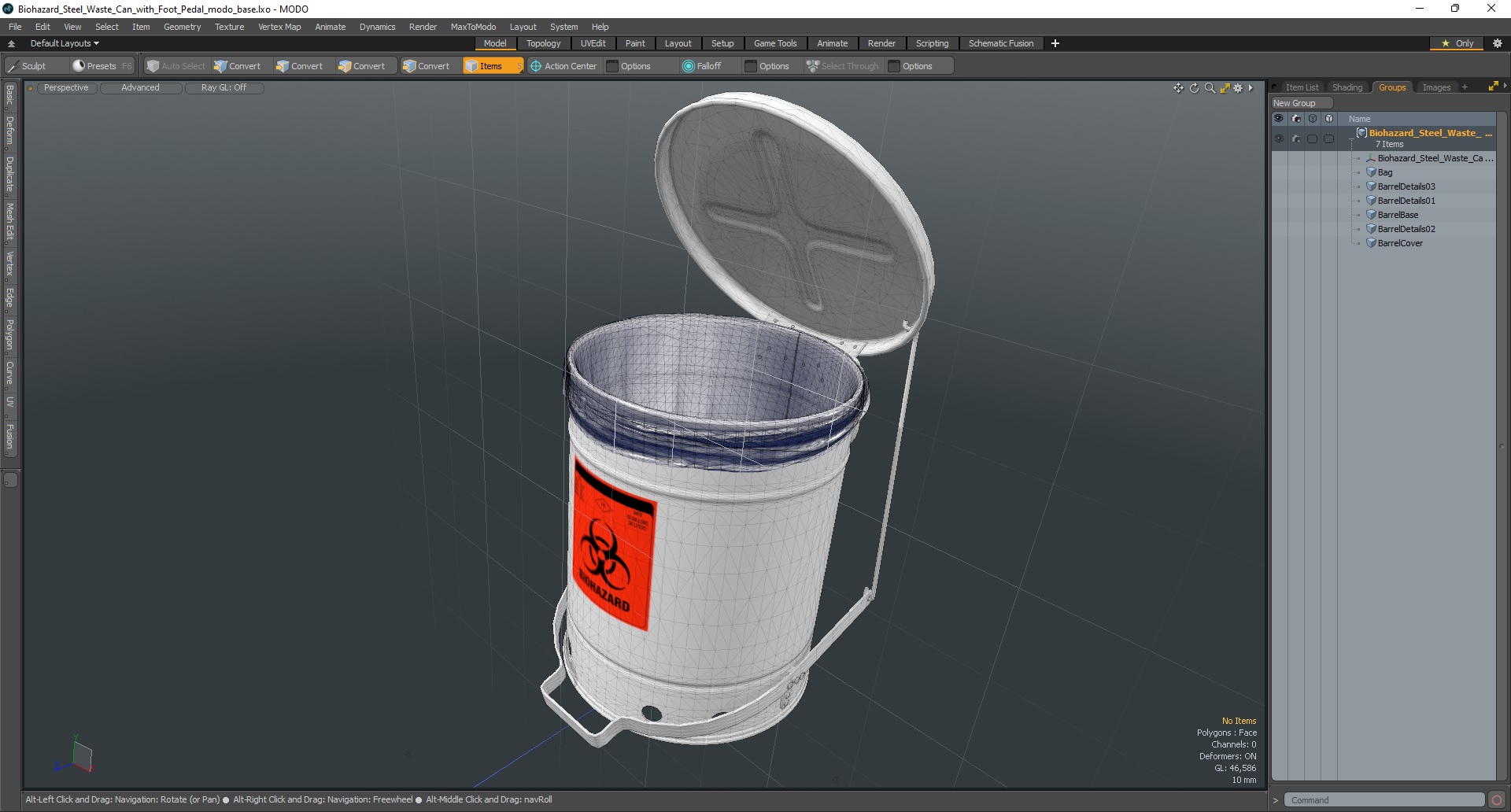The width and height of the screenshot is (1511, 812).
Task: Open the Advanced shading style dropdown
Action: tap(140, 87)
